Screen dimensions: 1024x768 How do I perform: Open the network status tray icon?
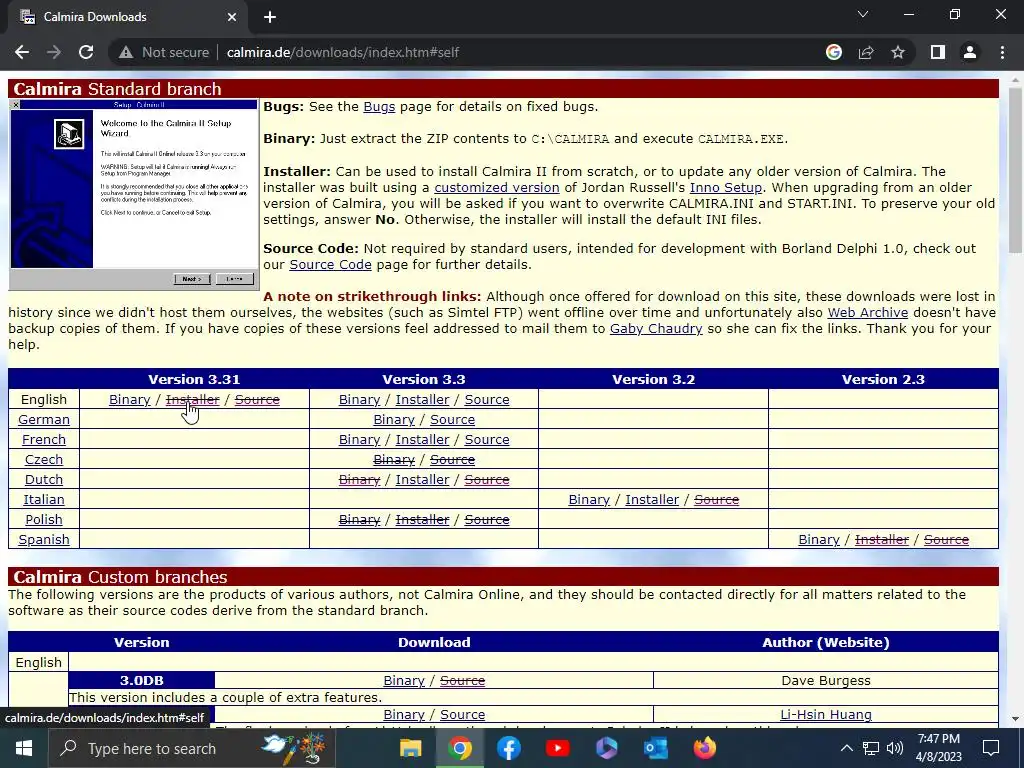pyautogui.click(x=871, y=748)
